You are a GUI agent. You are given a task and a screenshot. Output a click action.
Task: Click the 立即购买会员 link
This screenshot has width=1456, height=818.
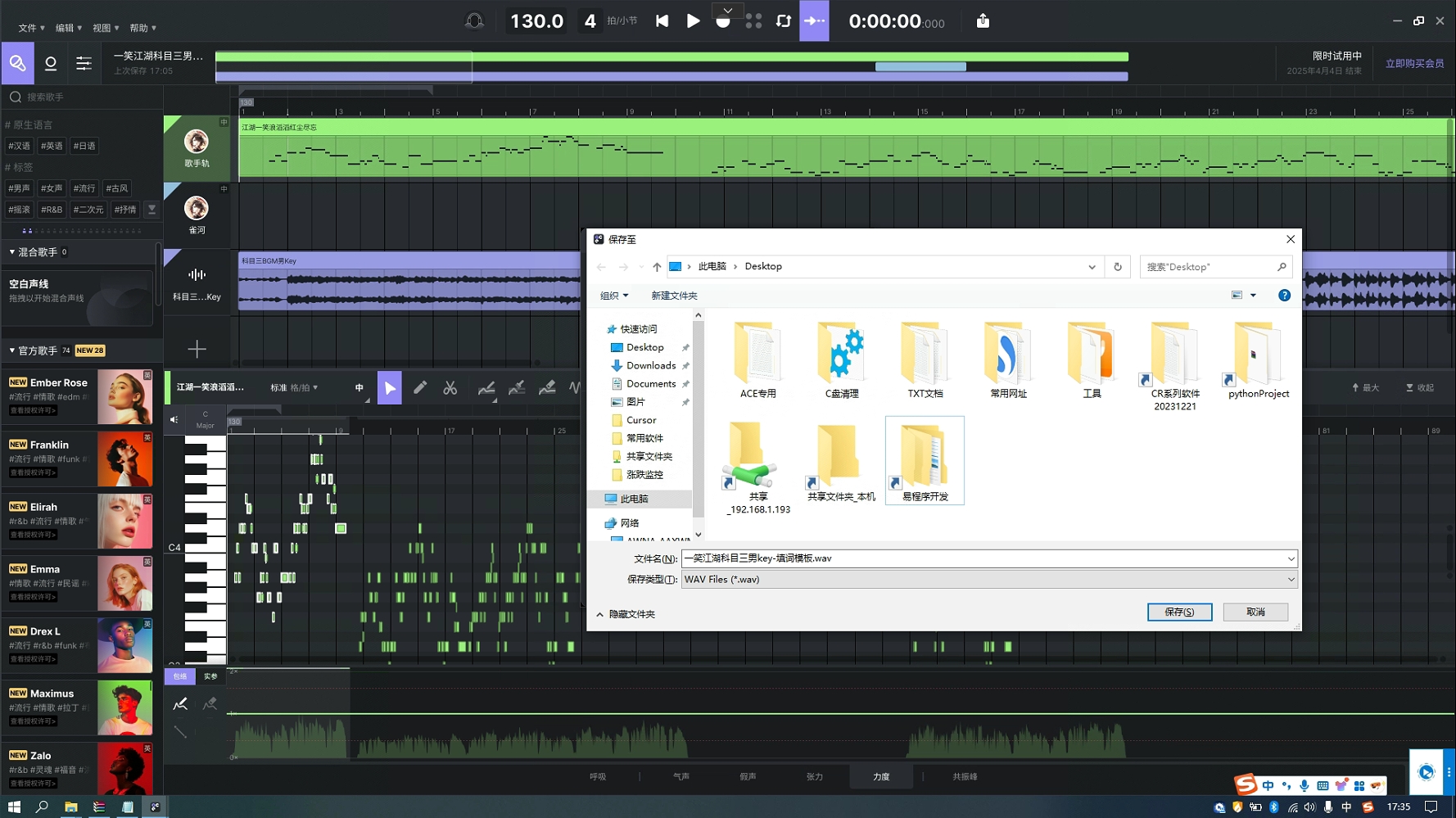[1414, 63]
